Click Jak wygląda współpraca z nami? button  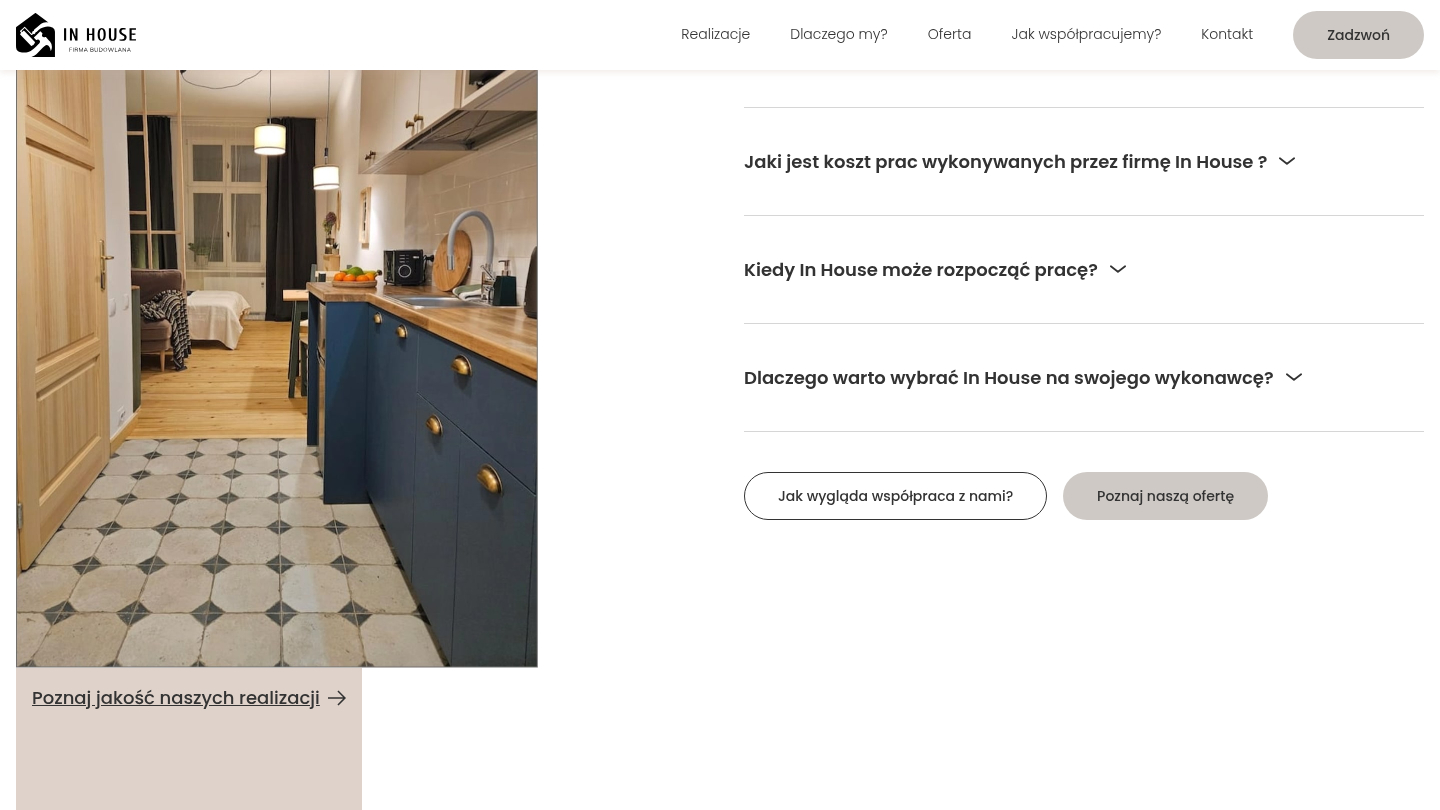(x=895, y=496)
